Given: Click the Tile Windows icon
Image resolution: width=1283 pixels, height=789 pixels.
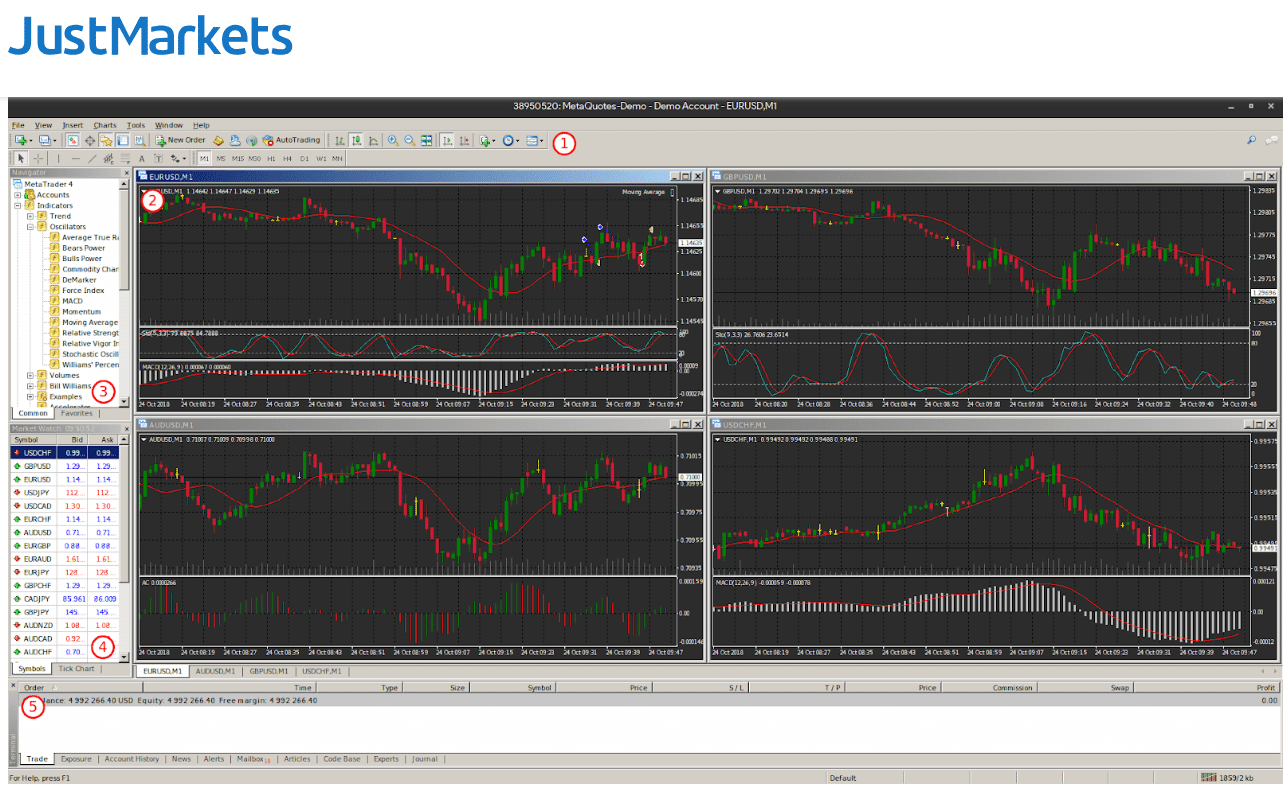Looking at the screenshot, I should (x=426, y=140).
